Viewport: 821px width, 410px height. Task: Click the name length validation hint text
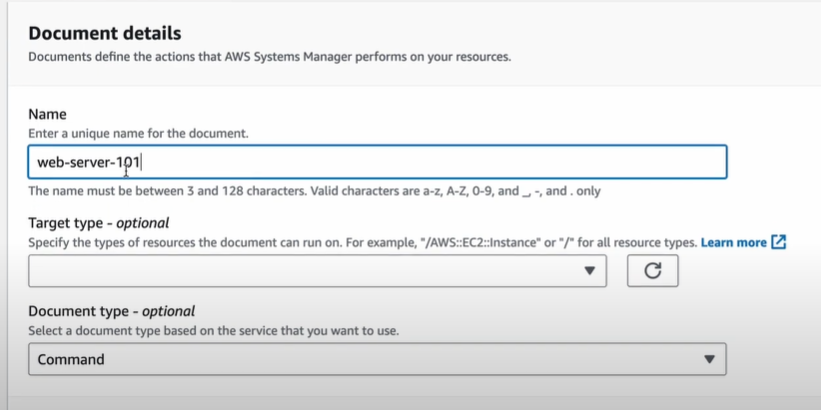pyautogui.click(x=314, y=191)
